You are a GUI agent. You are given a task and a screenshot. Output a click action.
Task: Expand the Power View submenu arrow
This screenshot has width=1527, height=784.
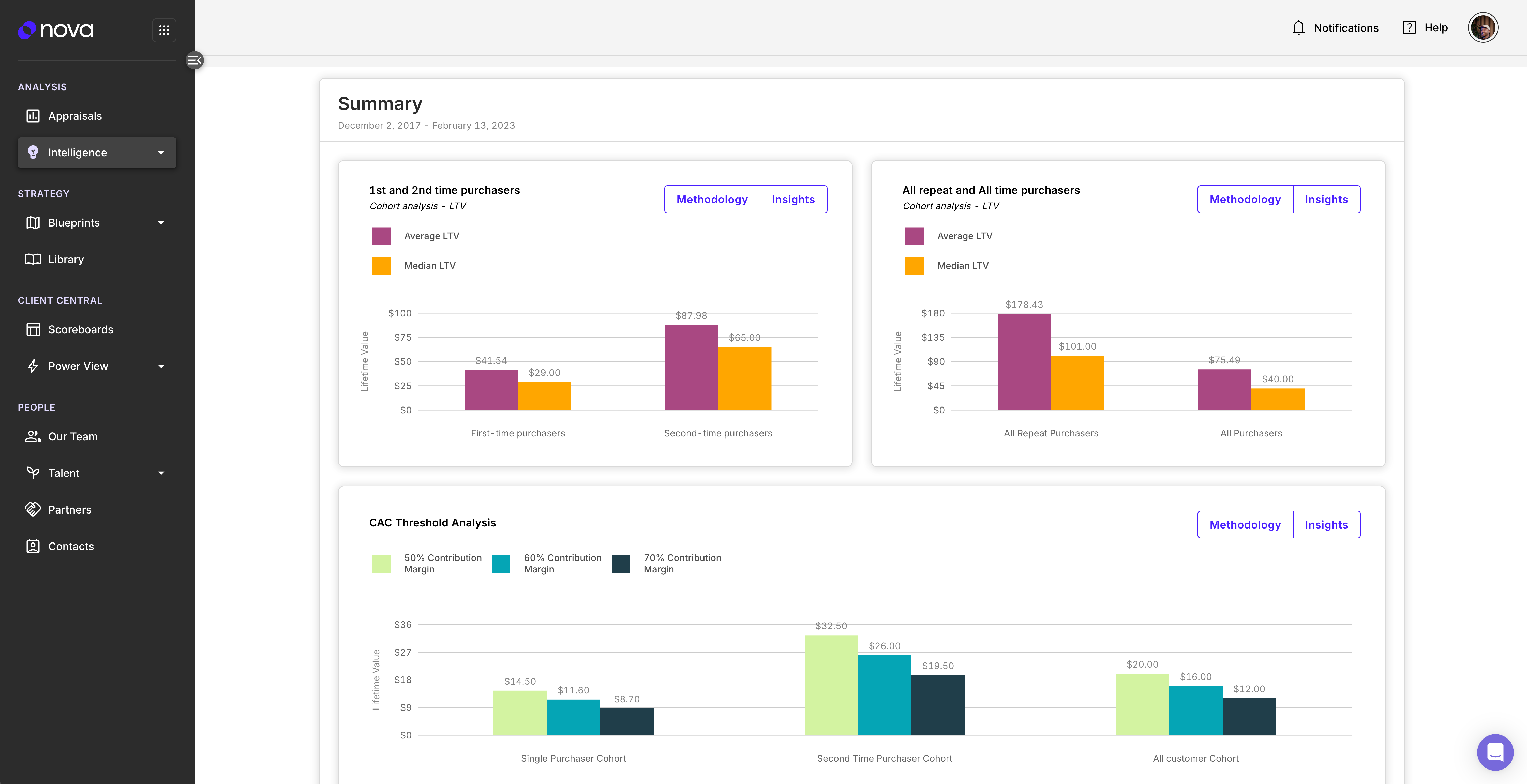[x=161, y=366]
